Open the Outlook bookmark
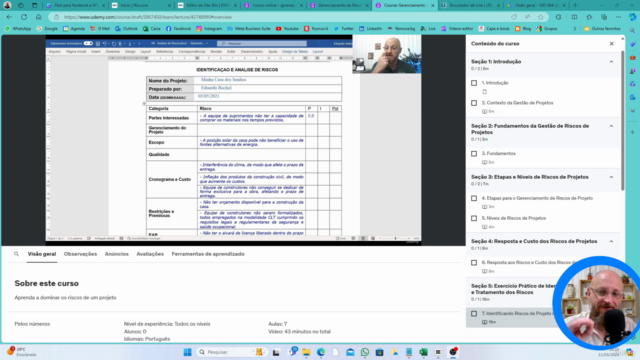The image size is (640, 360). (x=126, y=29)
